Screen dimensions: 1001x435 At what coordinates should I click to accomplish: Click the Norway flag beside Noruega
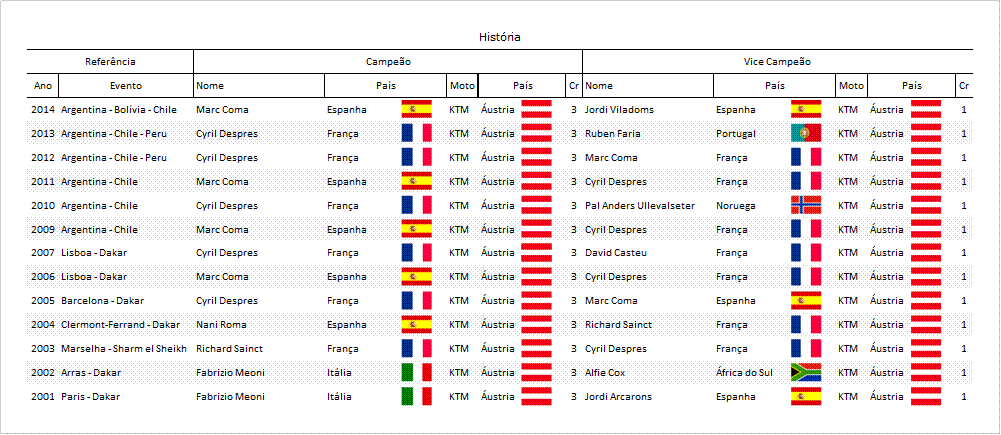coord(806,205)
